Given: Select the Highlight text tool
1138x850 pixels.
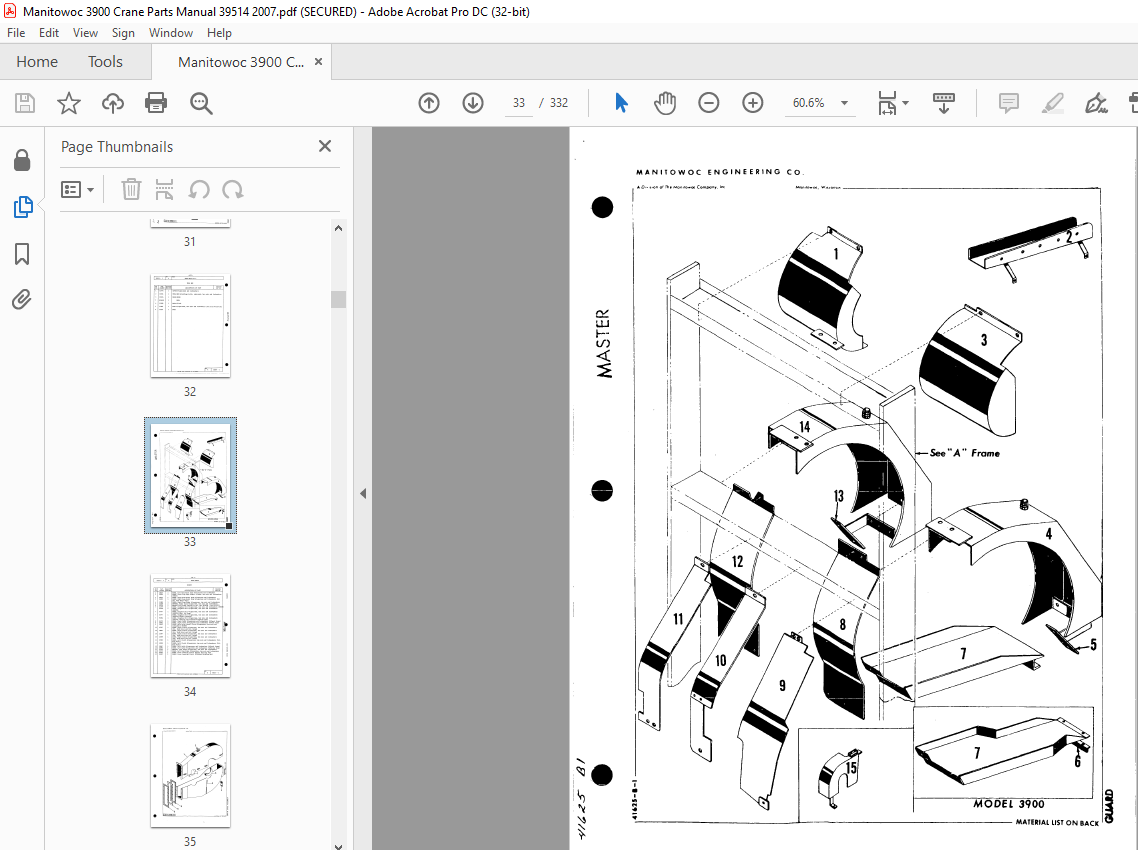Looking at the screenshot, I should click(x=1052, y=103).
